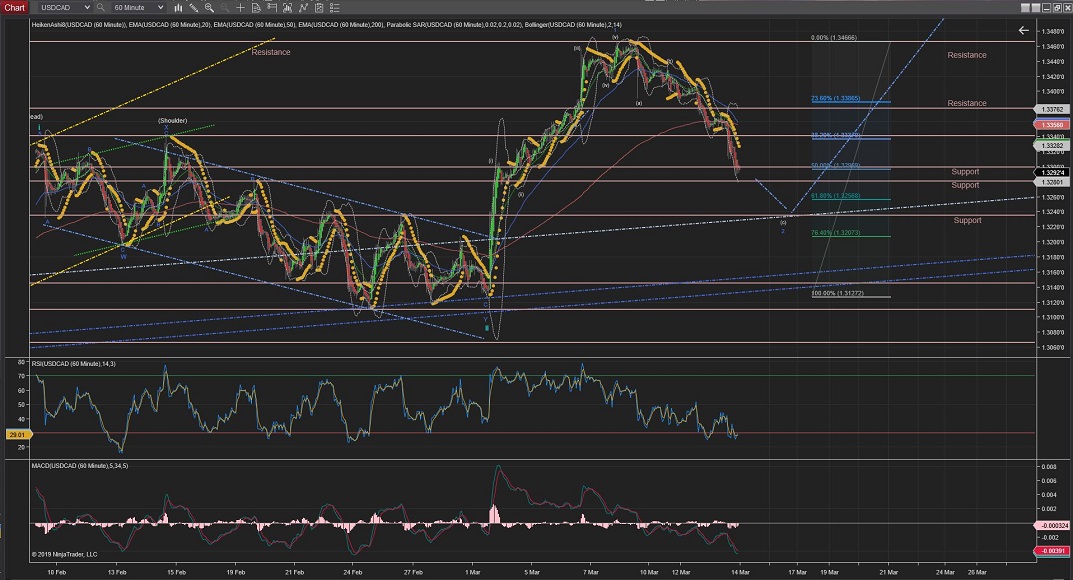Open the chart Properties list icon
Viewport: 1073px width, 580px height.
click(x=335, y=8)
